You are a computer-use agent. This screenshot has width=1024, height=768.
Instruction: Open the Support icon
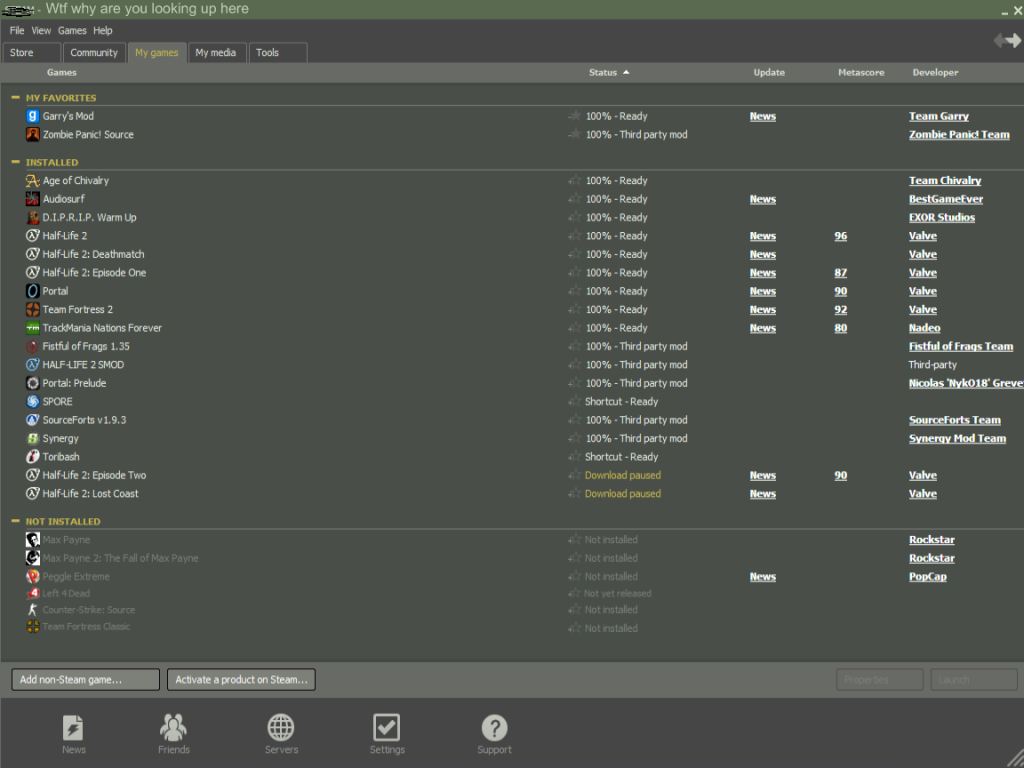tap(494, 728)
